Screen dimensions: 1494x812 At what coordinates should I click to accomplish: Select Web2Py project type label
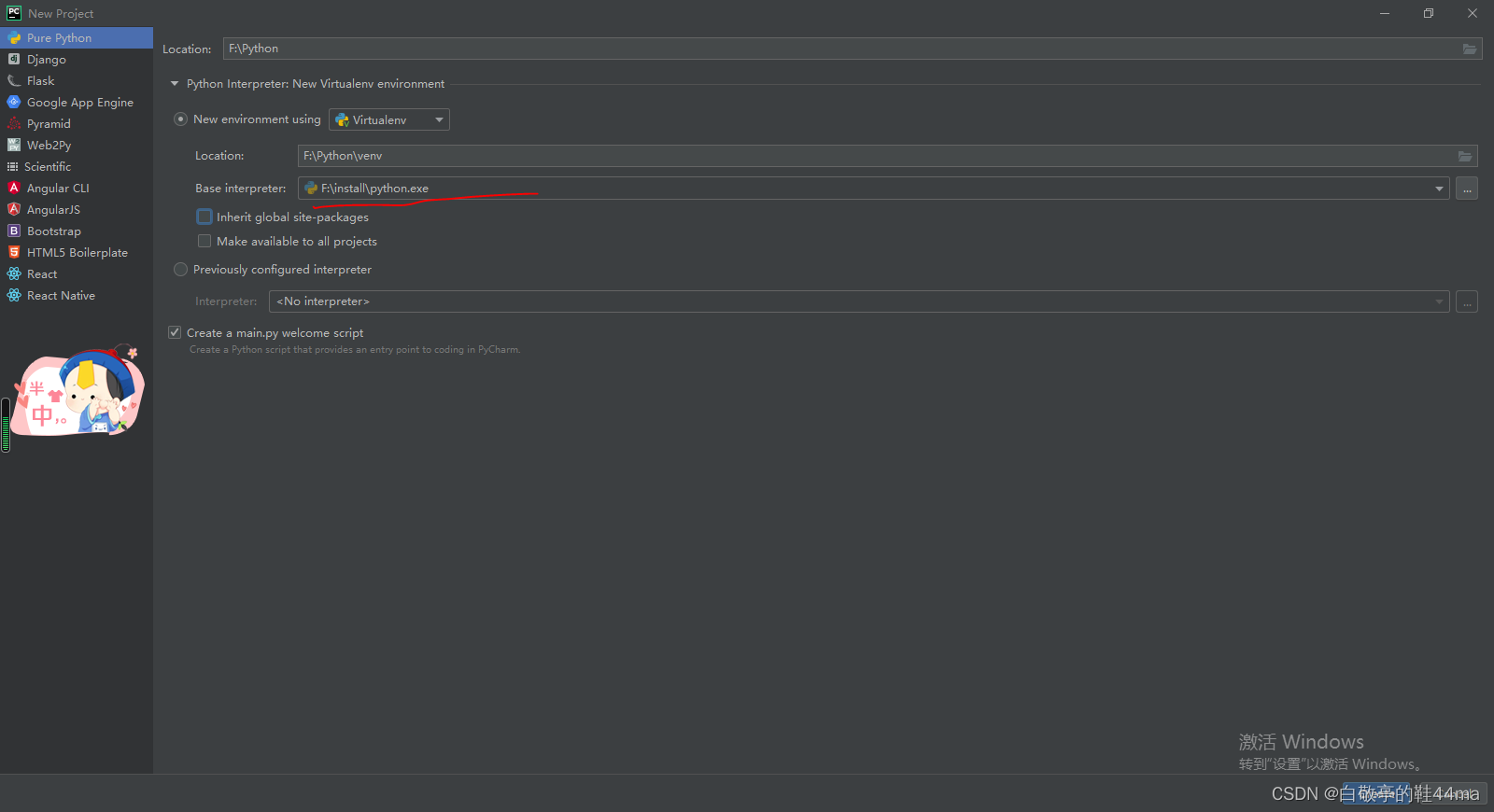pos(49,146)
